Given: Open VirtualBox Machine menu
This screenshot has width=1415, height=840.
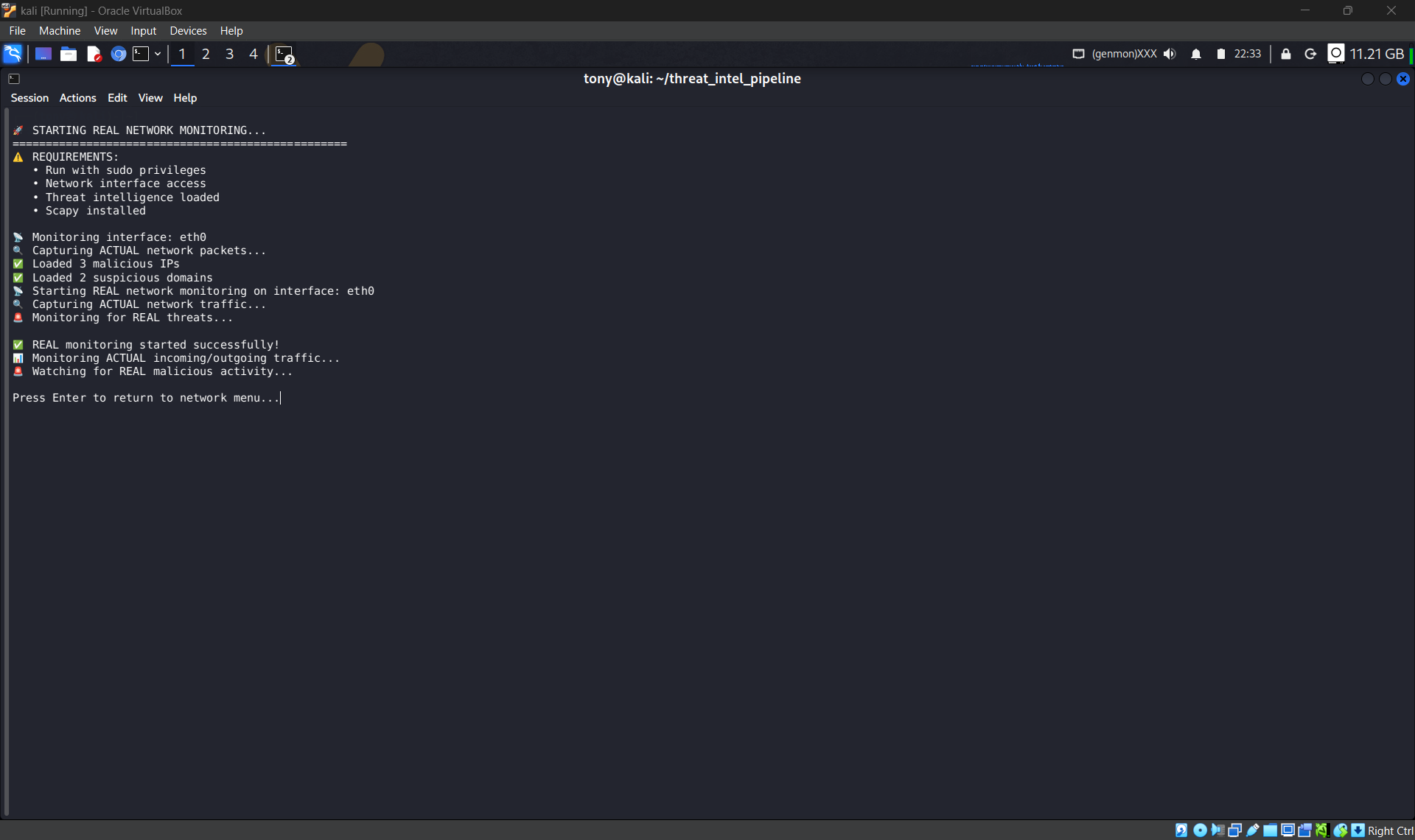Looking at the screenshot, I should [x=60, y=31].
